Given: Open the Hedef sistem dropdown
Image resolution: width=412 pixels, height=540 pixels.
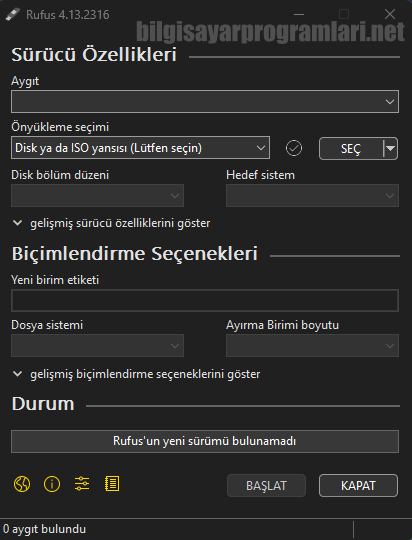Looking at the screenshot, I should pos(312,196).
